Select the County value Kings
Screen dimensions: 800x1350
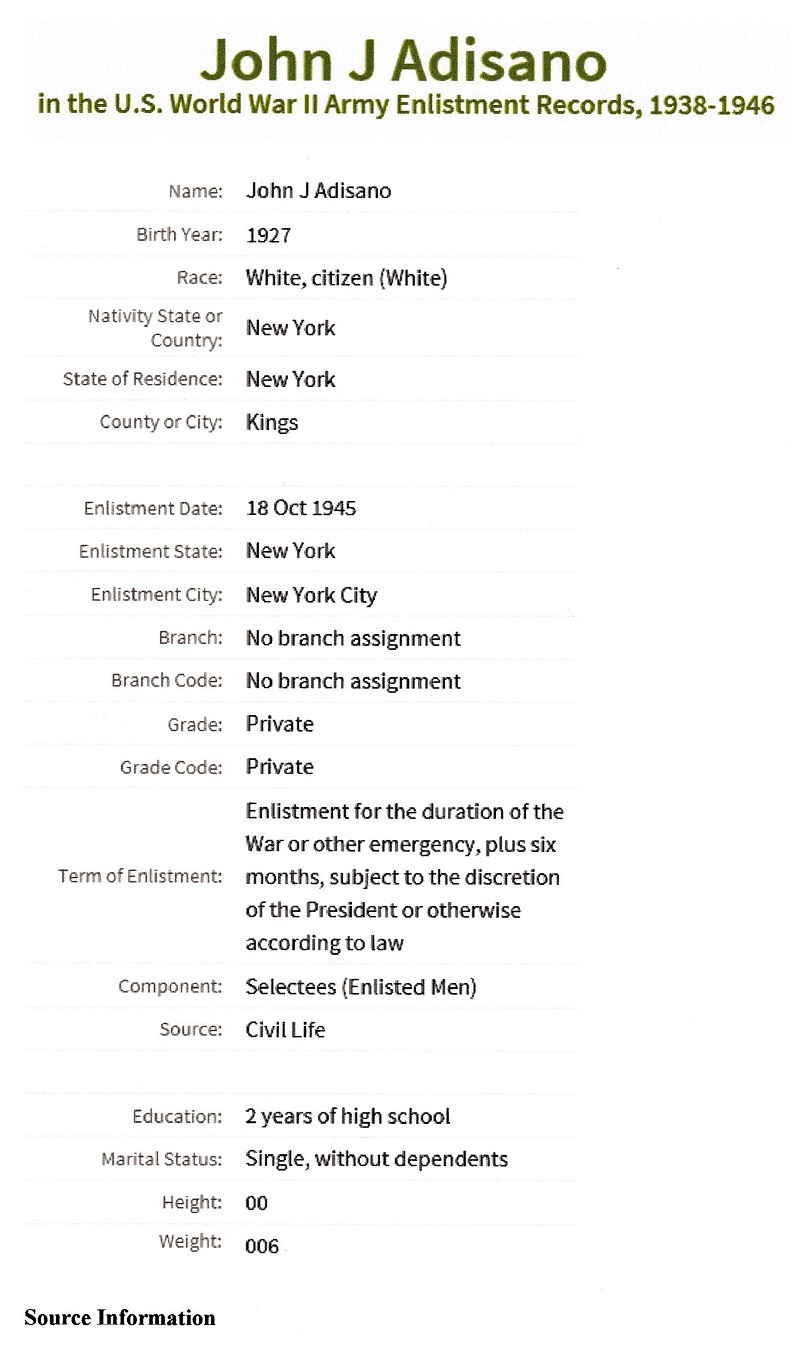(x=272, y=422)
